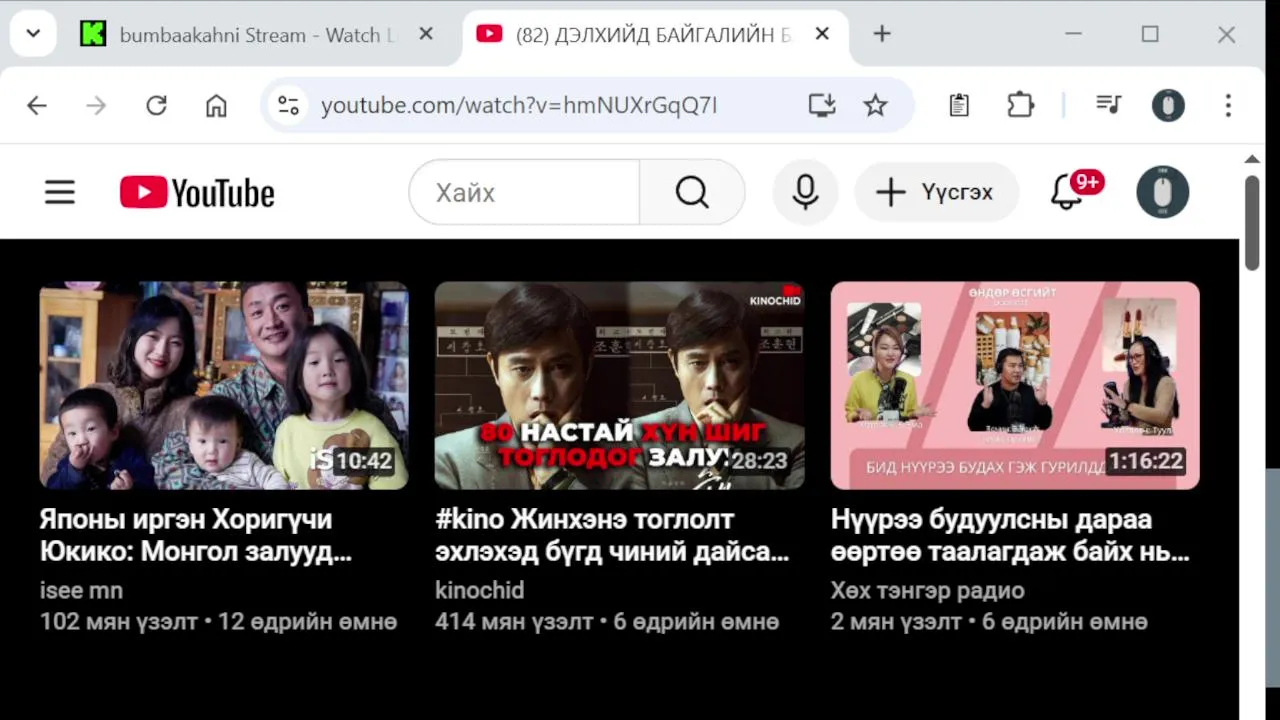Visit the kinochid channel
This screenshot has height=720, width=1280.
[x=480, y=590]
